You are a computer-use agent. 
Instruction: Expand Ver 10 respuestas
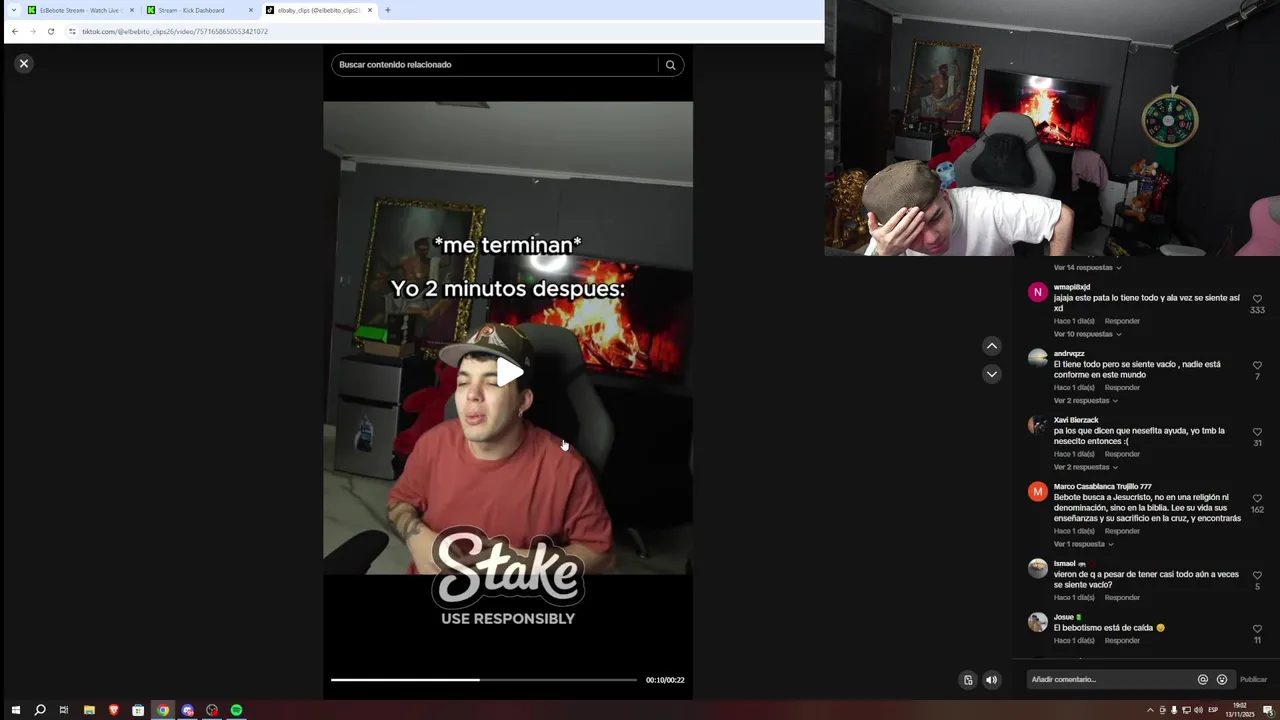(x=1087, y=334)
